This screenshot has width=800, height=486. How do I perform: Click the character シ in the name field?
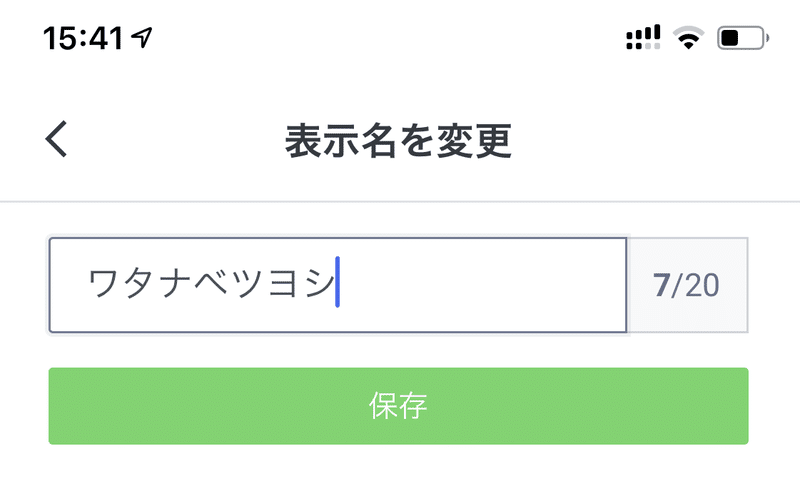coord(316,285)
